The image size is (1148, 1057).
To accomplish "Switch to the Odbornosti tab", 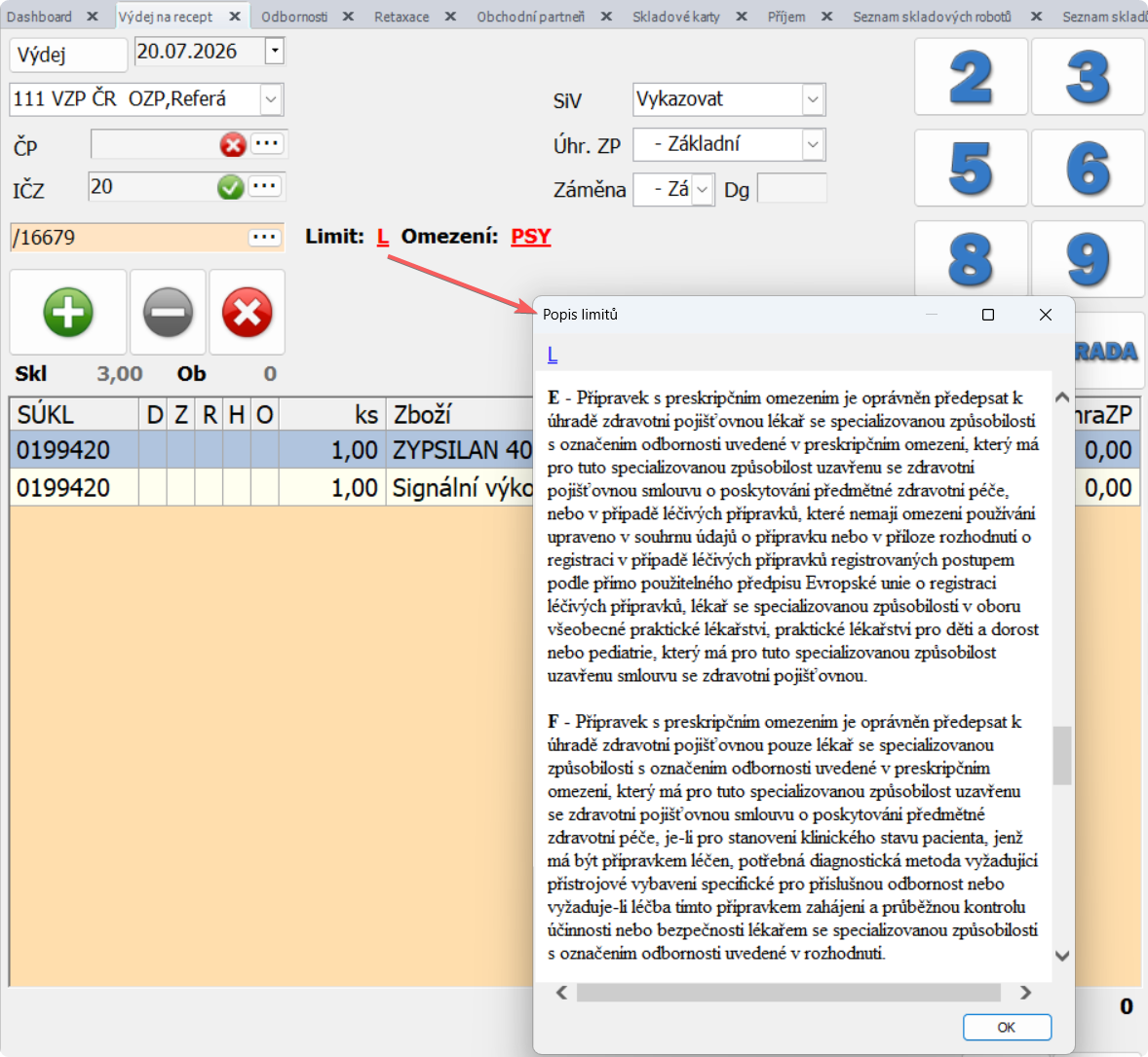I will [x=294, y=17].
